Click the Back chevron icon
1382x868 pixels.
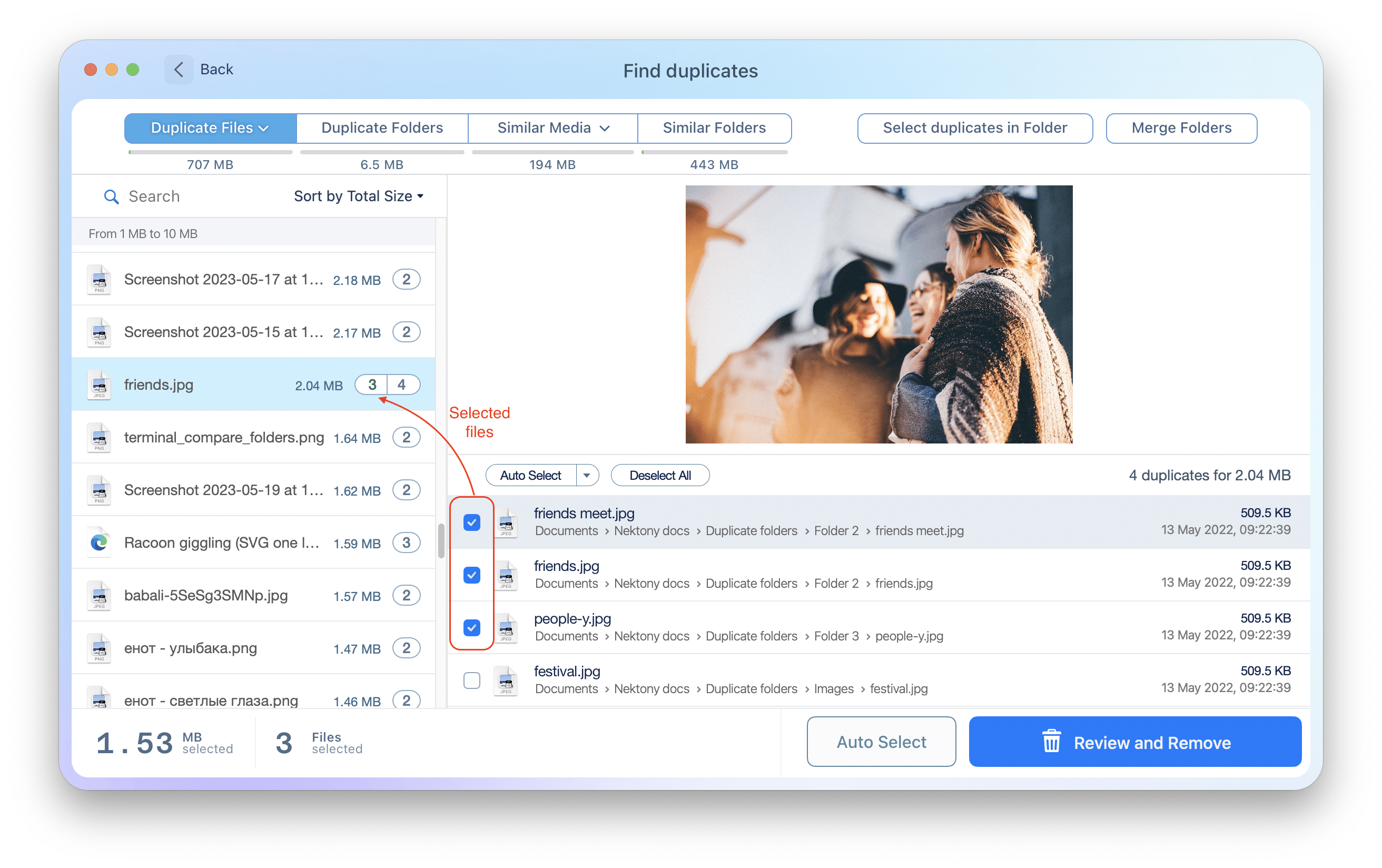tap(179, 70)
